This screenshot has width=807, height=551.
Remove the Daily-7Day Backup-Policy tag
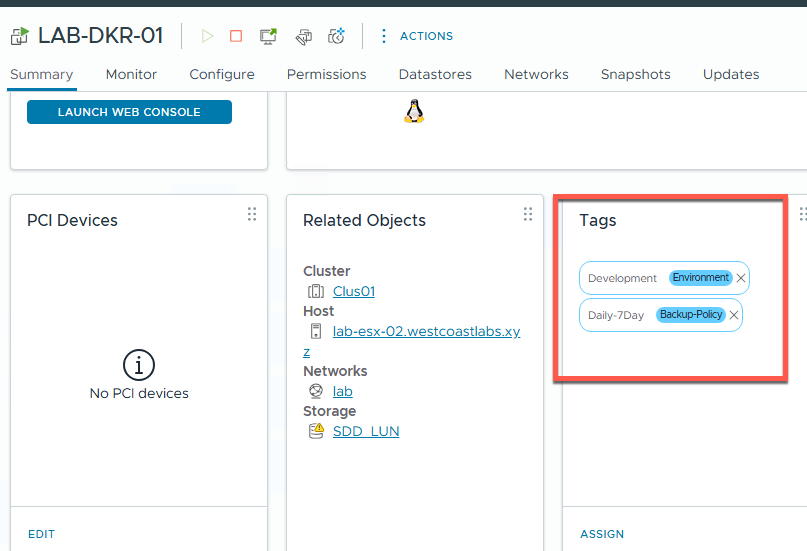[734, 315]
